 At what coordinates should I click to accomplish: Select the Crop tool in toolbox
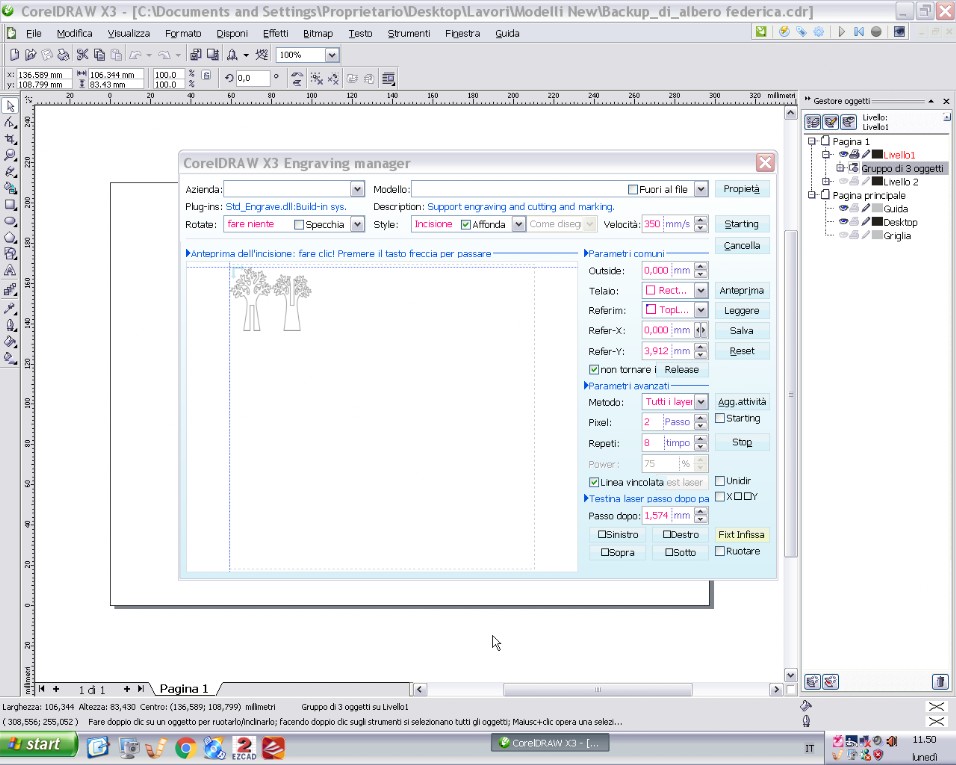pos(10,139)
